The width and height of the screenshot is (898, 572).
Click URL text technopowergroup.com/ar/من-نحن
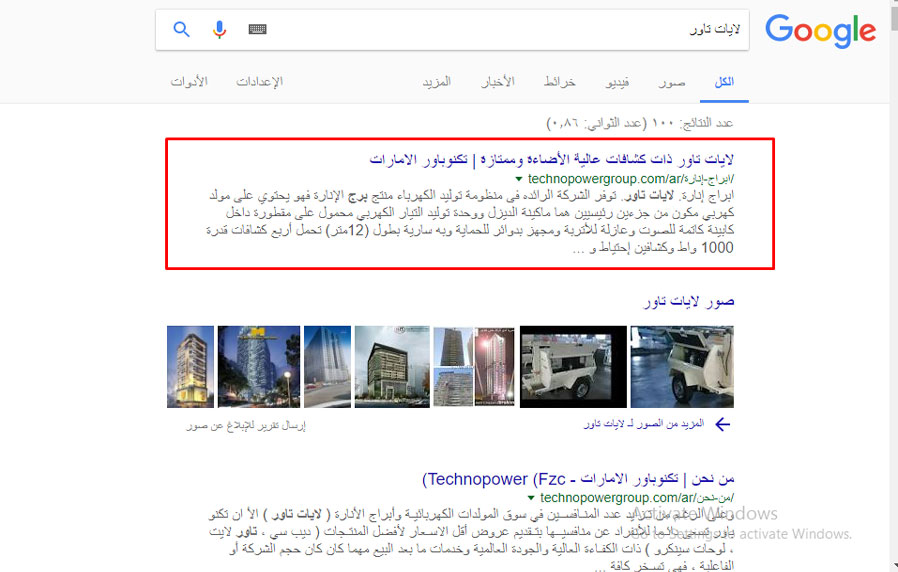tap(636, 498)
